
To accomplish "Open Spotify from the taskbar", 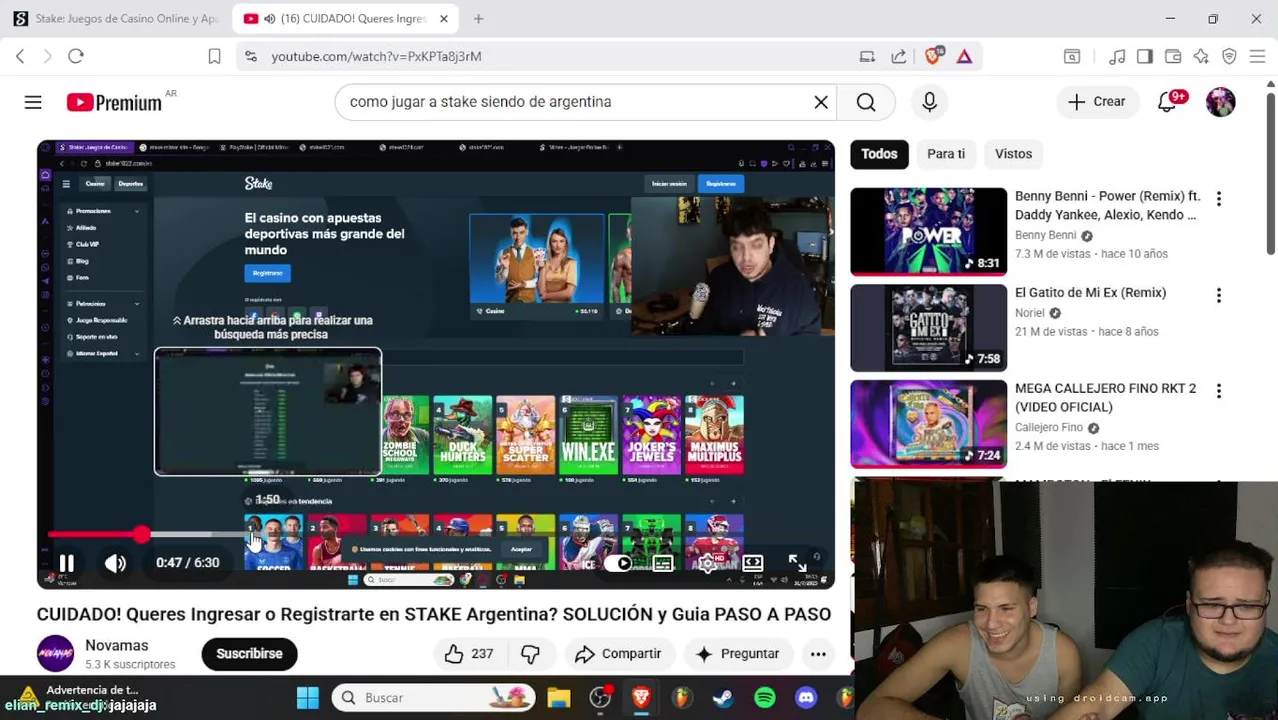I will tap(765, 698).
